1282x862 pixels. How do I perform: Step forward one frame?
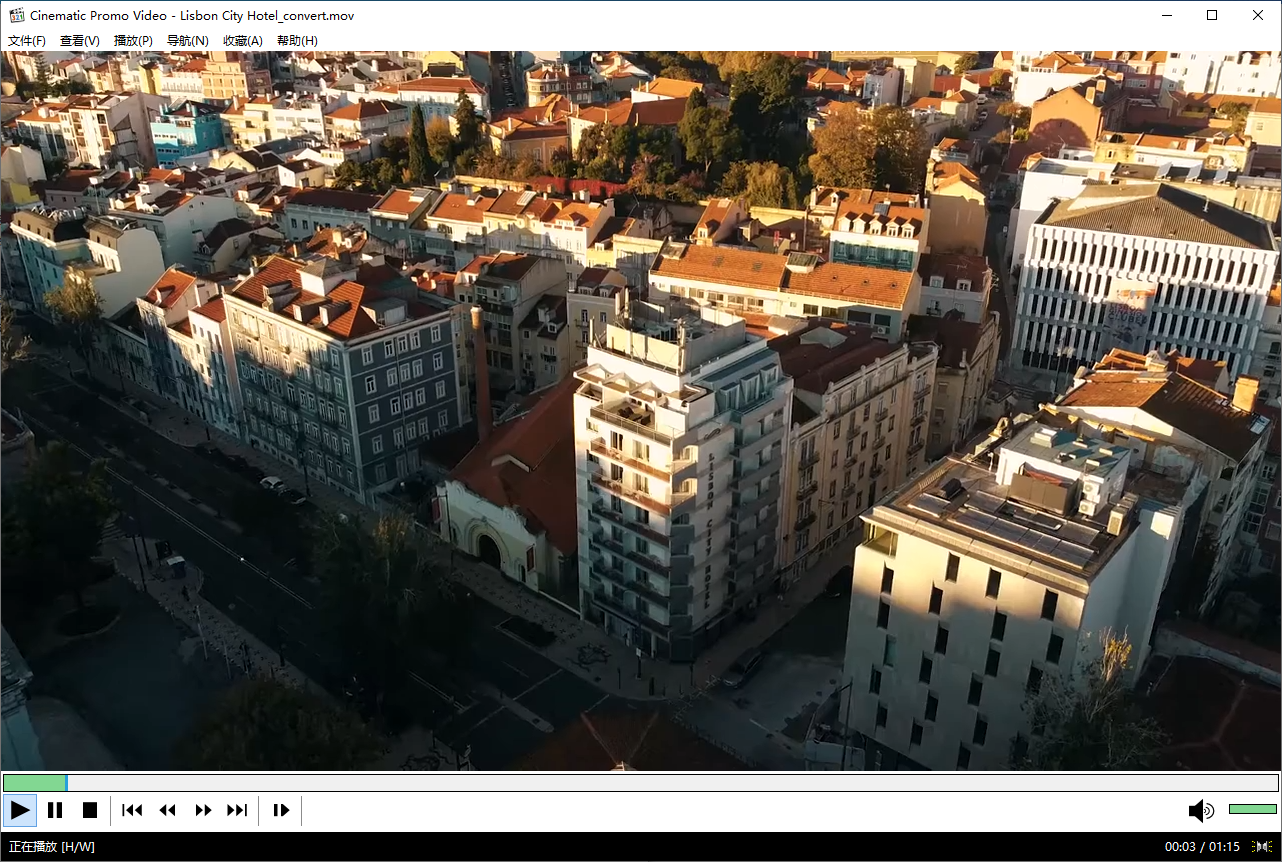pyautogui.click(x=281, y=810)
